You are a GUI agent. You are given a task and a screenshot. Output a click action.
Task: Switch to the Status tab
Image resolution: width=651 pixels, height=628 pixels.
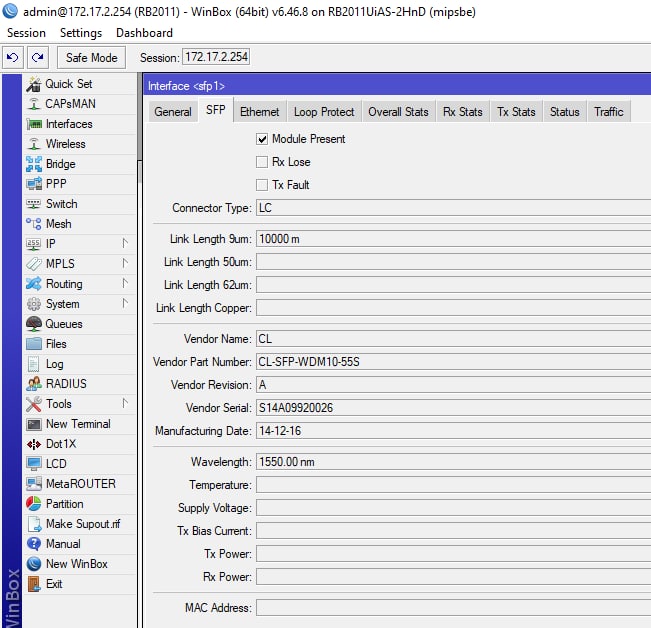coord(565,112)
